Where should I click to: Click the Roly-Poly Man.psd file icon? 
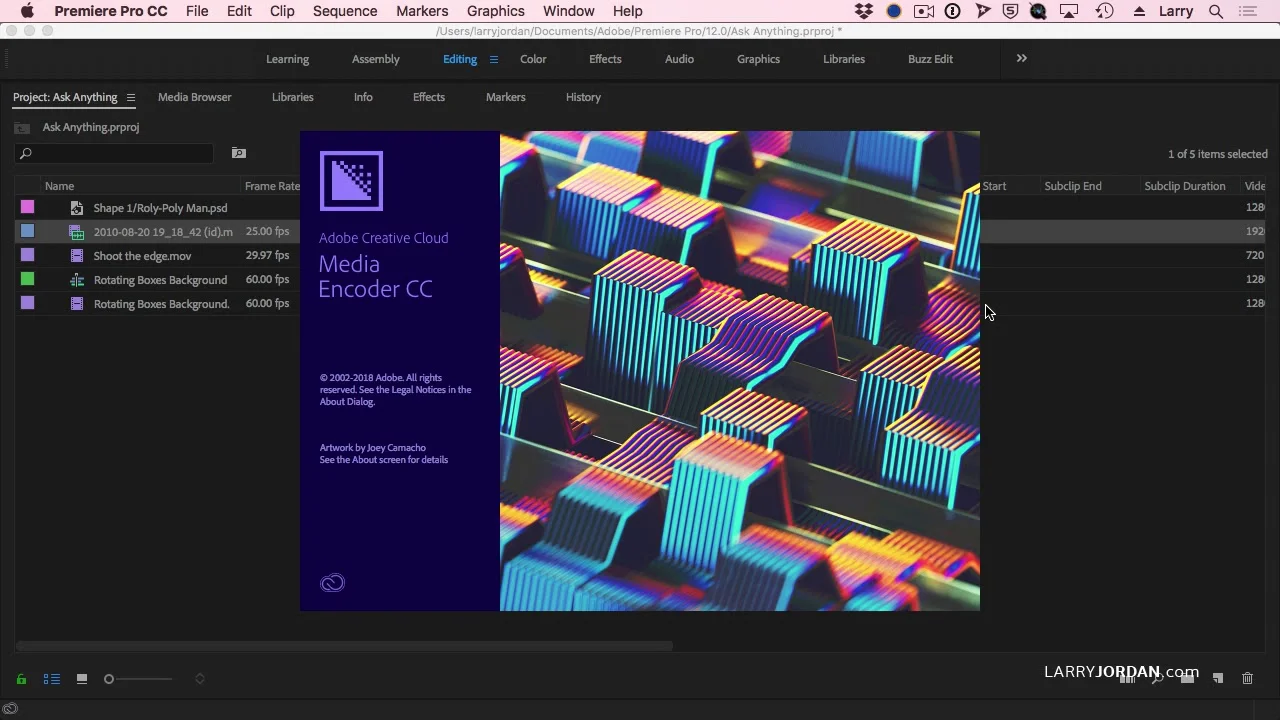[x=77, y=208]
